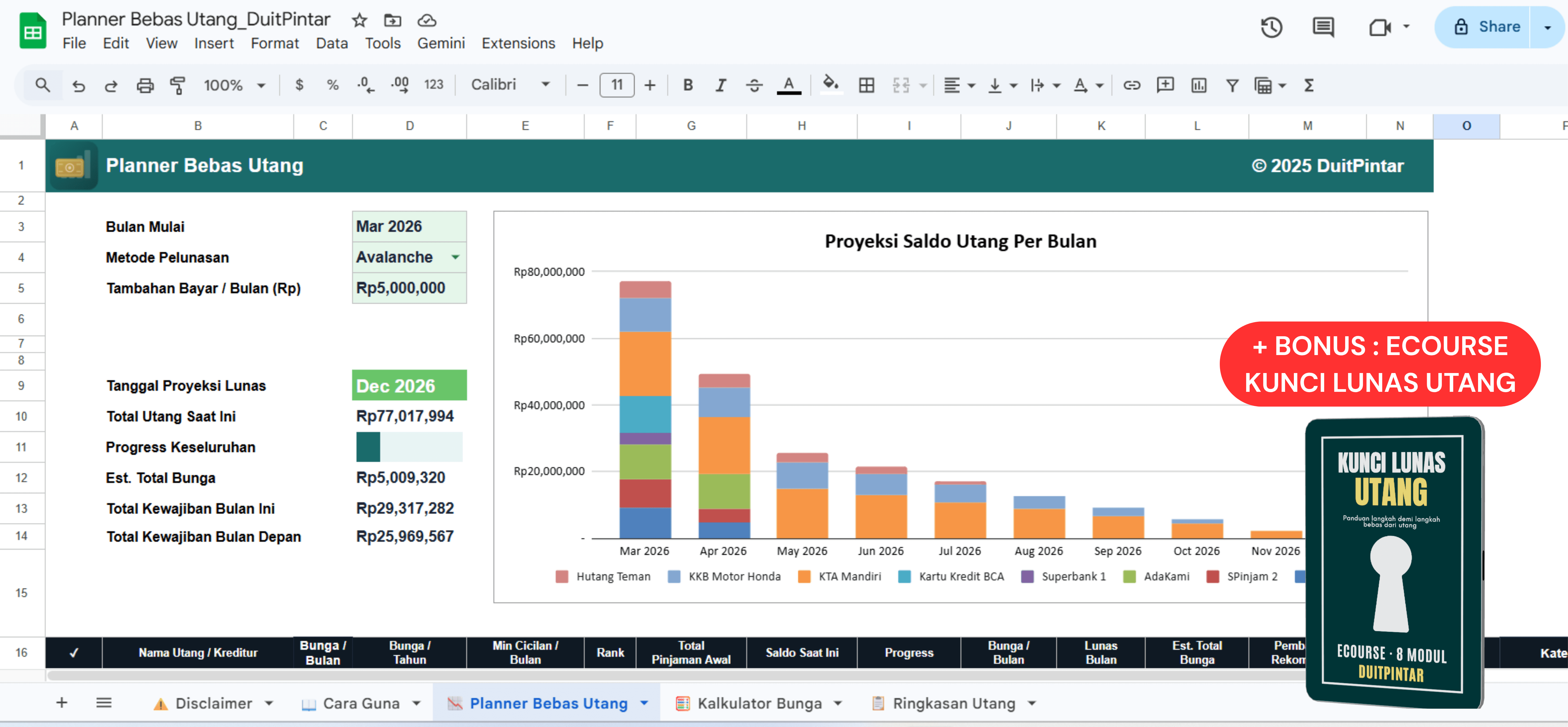Open the Cara Guna sheet tab

[x=361, y=703]
